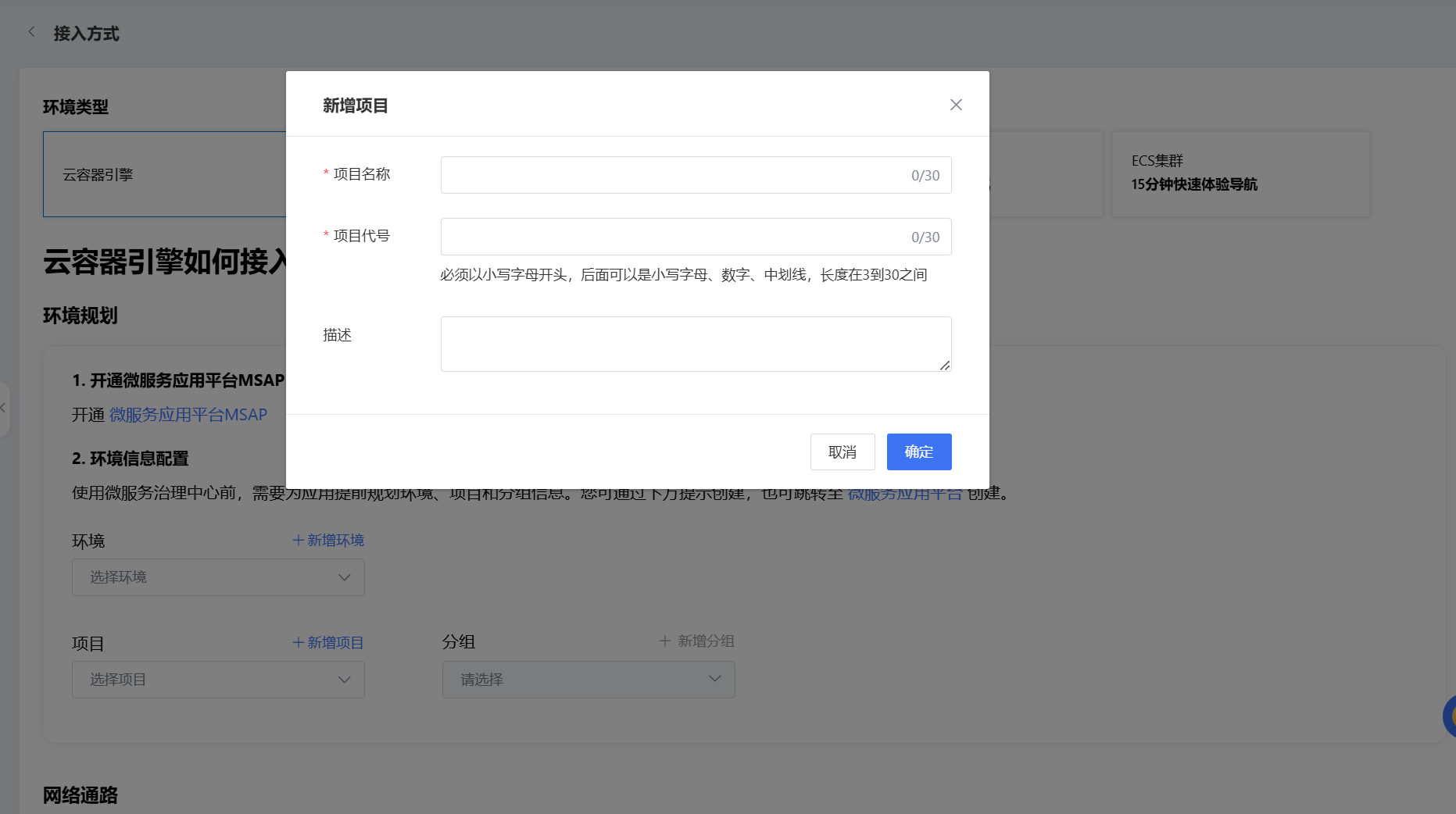Close the 新增项目 dialog with X icon
The height and width of the screenshot is (814, 1456).
(x=955, y=105)
